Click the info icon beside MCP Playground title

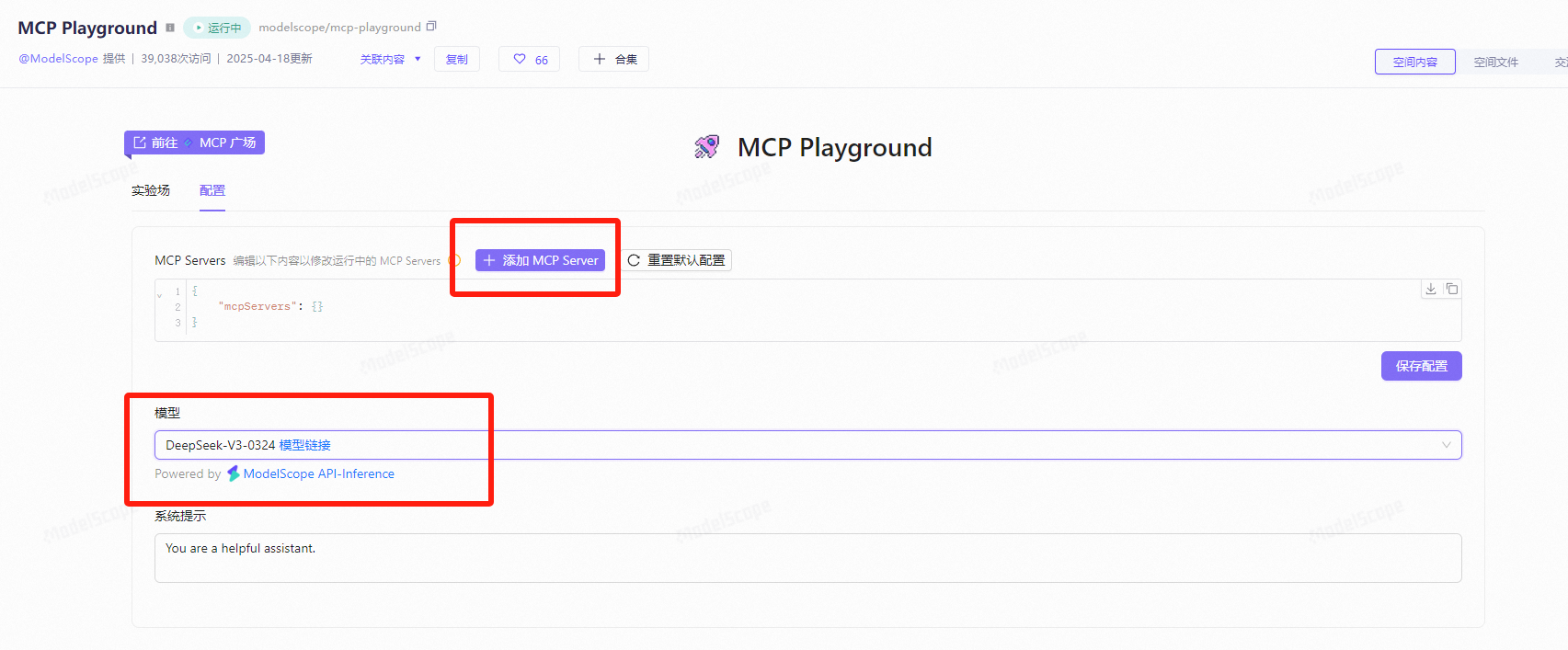(170, 28)
